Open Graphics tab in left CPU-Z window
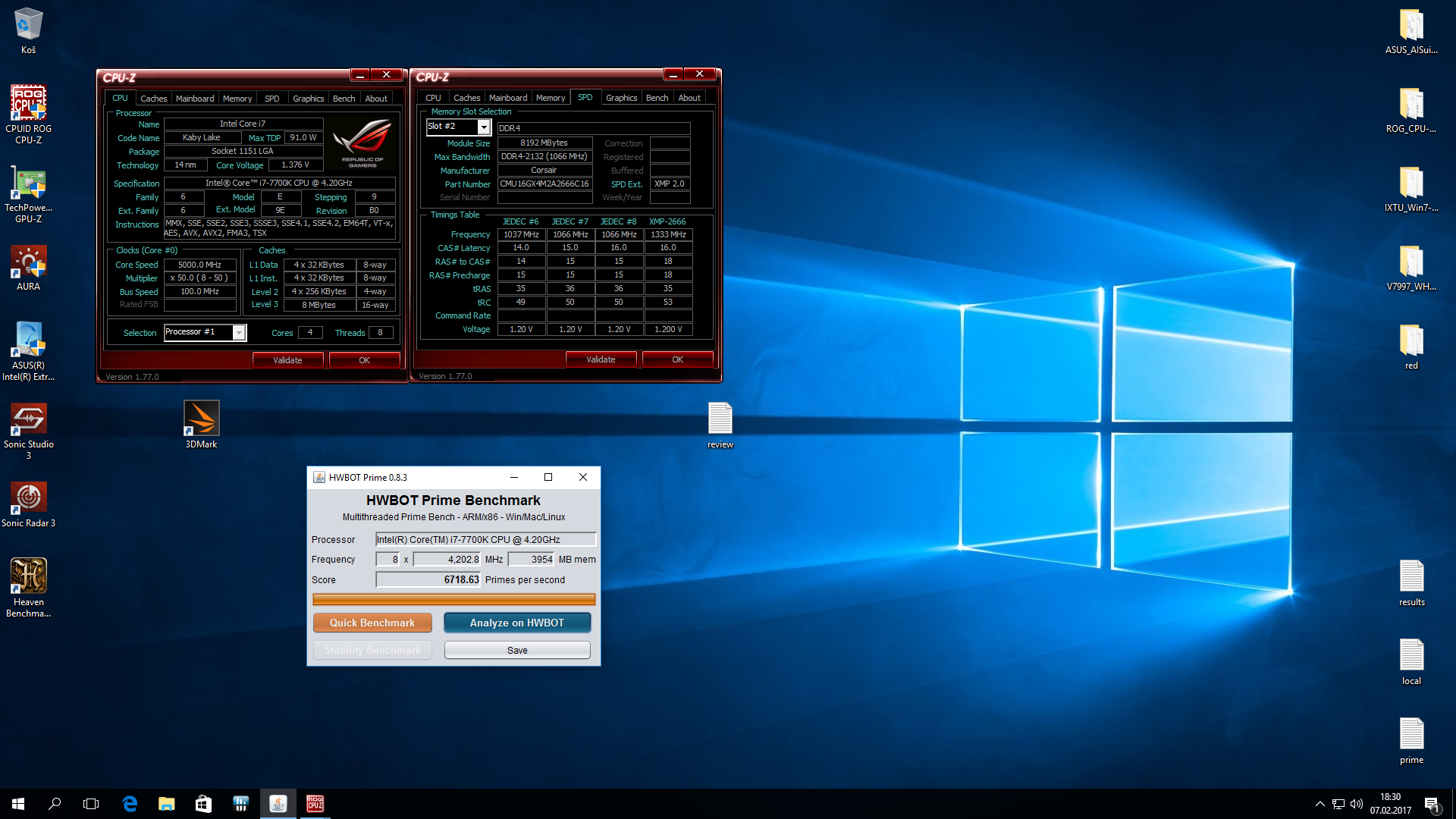 [x=308, y=99]
